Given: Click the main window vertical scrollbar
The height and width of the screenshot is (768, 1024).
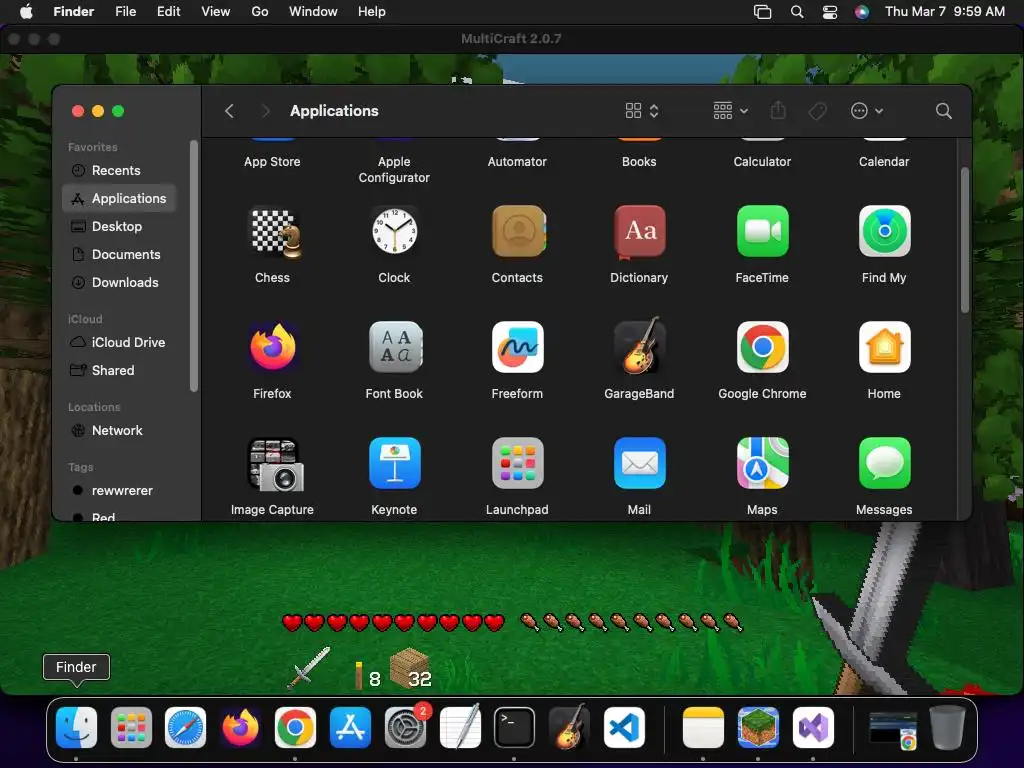Looking at the screenshot, I should pos(965,240).
